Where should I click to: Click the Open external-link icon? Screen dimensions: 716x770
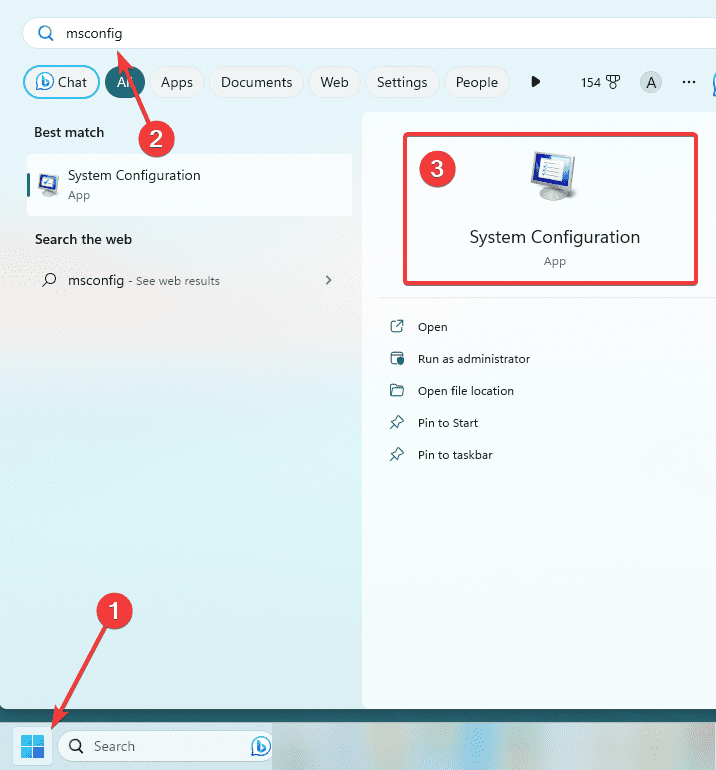tap(397, 326)
